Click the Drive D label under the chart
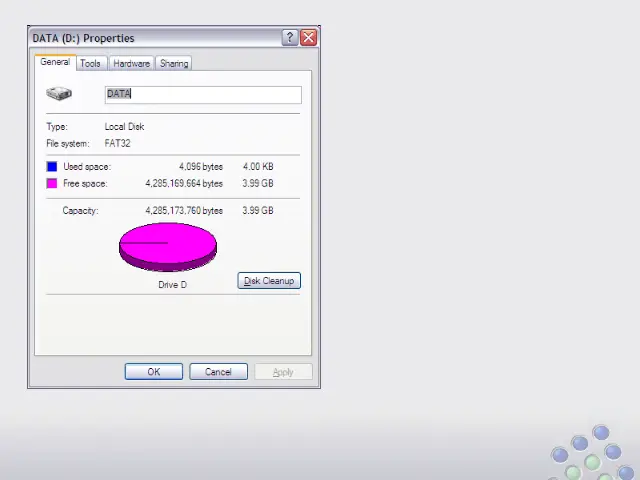Image resolution: width=640 pixels, height=480 pixels. [x=172, y=285]
